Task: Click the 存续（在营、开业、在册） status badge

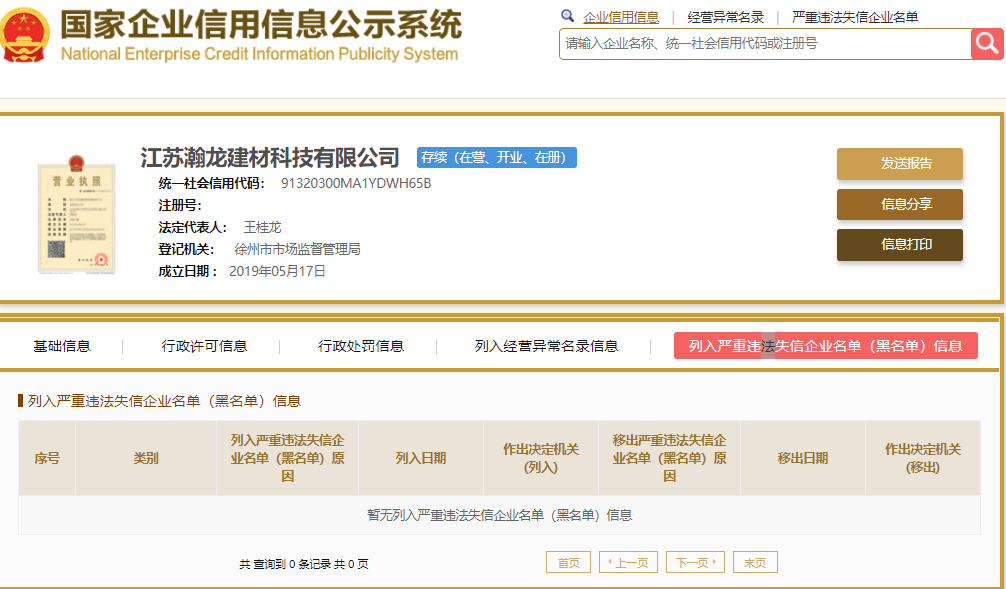Action: coord(497,157)
